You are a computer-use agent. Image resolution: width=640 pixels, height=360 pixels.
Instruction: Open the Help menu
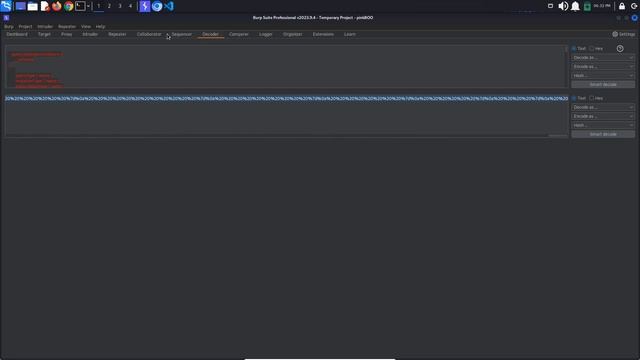click(100, 27)
